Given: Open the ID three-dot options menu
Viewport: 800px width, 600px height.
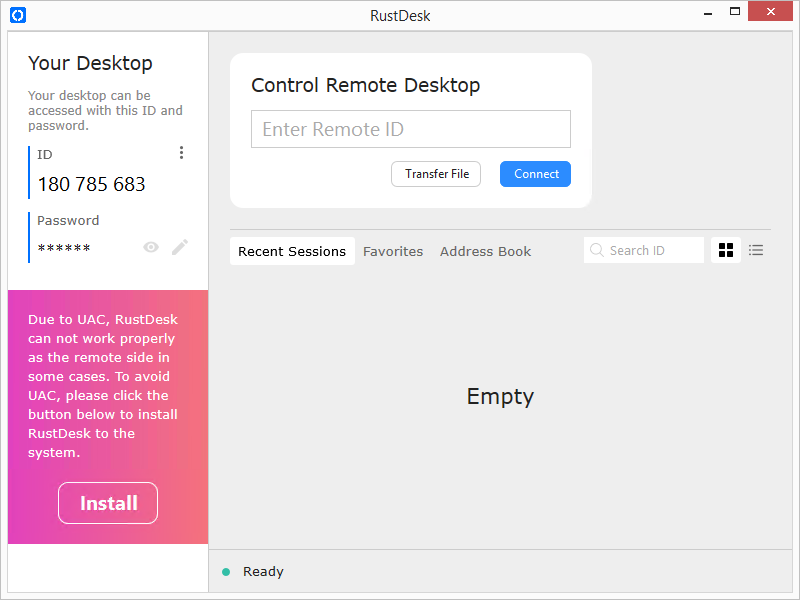Looking at the screenshot, I should 181,153.
